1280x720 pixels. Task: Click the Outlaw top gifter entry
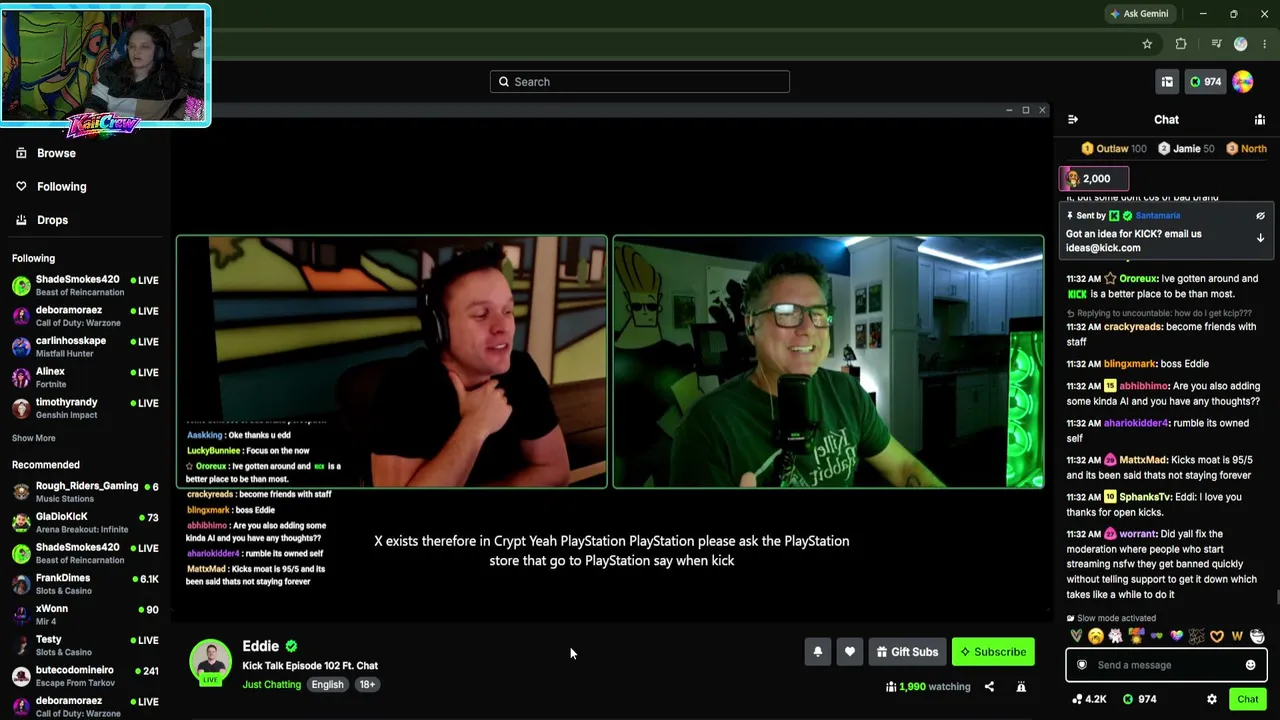[1114, 149]
